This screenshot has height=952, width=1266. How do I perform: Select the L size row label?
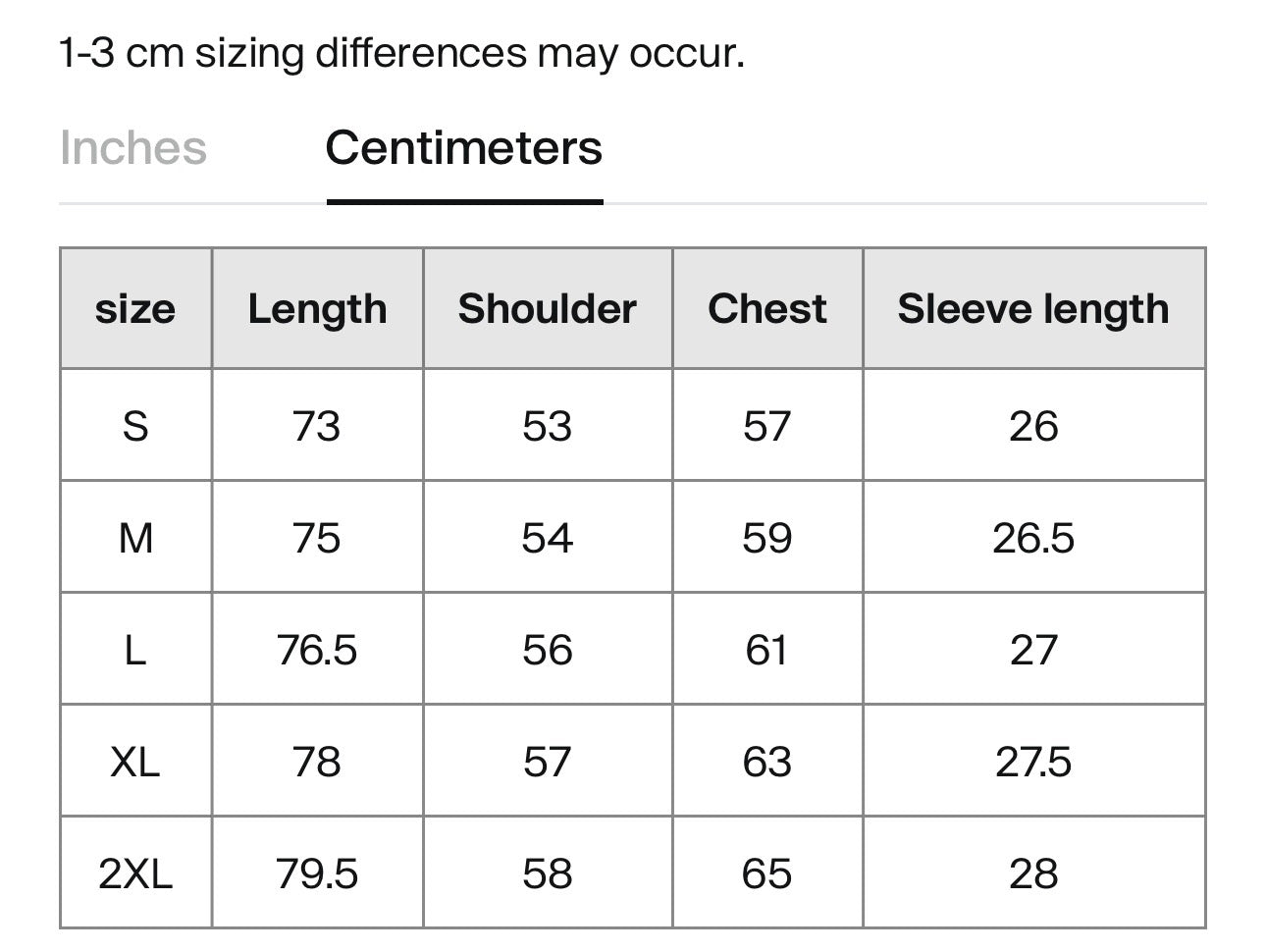[135, 650]
